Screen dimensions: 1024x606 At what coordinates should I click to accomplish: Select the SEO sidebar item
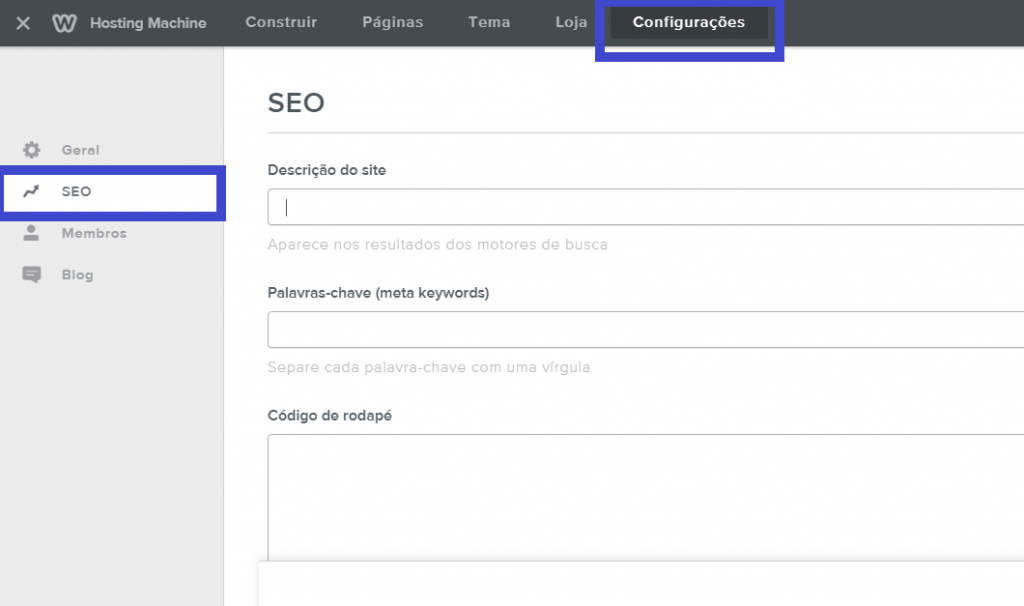[x=74, y=191]
